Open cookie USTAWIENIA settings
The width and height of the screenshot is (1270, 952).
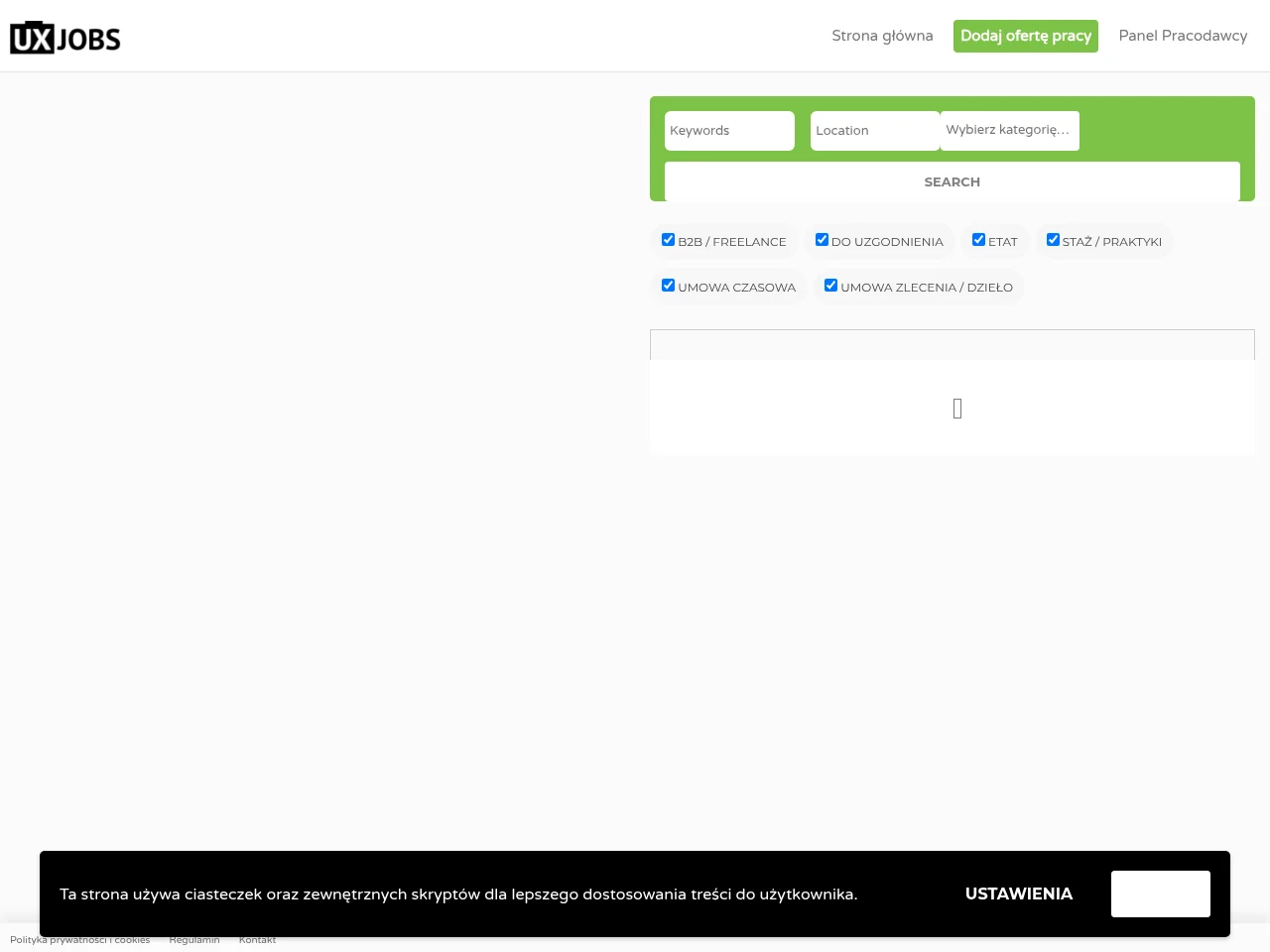(x=1019, y=893)
